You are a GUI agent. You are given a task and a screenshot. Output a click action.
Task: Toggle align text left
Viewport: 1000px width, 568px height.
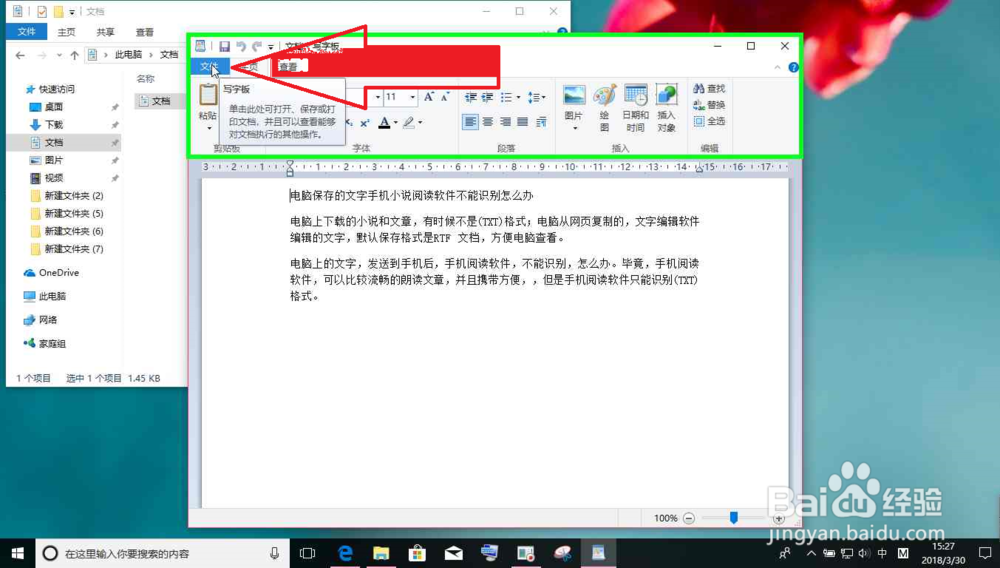(x=470, y=122)
